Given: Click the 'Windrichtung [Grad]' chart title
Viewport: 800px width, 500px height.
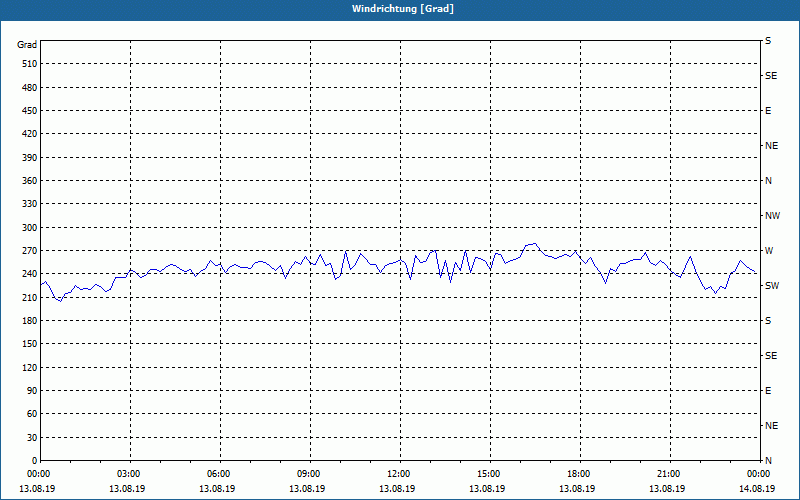Looking at the screenshot, I should tap(403, 9).
